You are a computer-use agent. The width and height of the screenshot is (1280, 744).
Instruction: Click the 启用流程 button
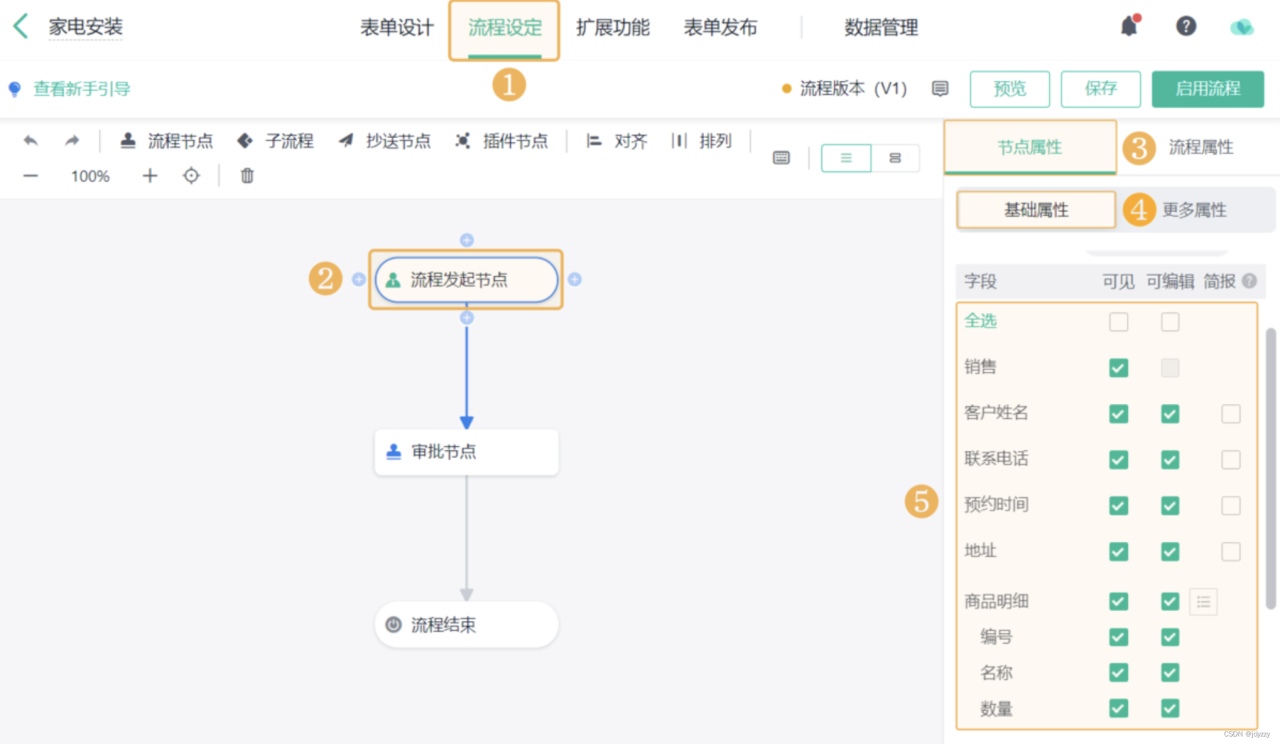pos(1208,89)
